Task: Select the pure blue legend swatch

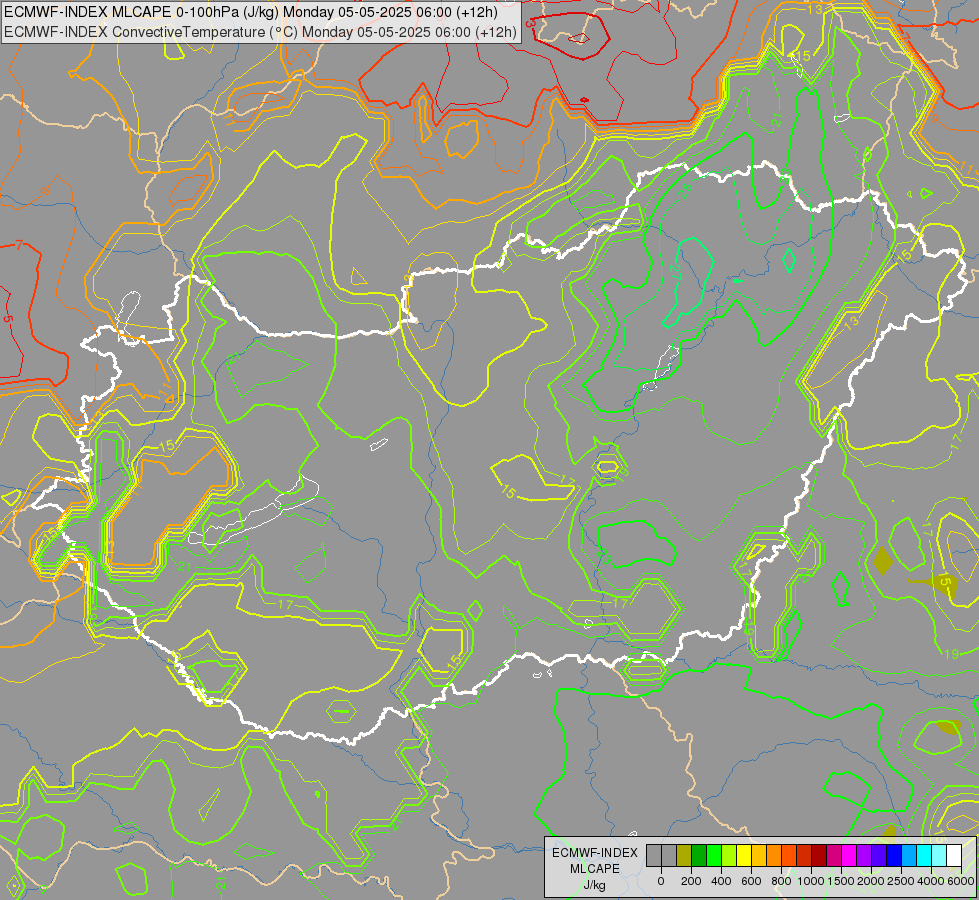Action: click(x=894, y=855)
